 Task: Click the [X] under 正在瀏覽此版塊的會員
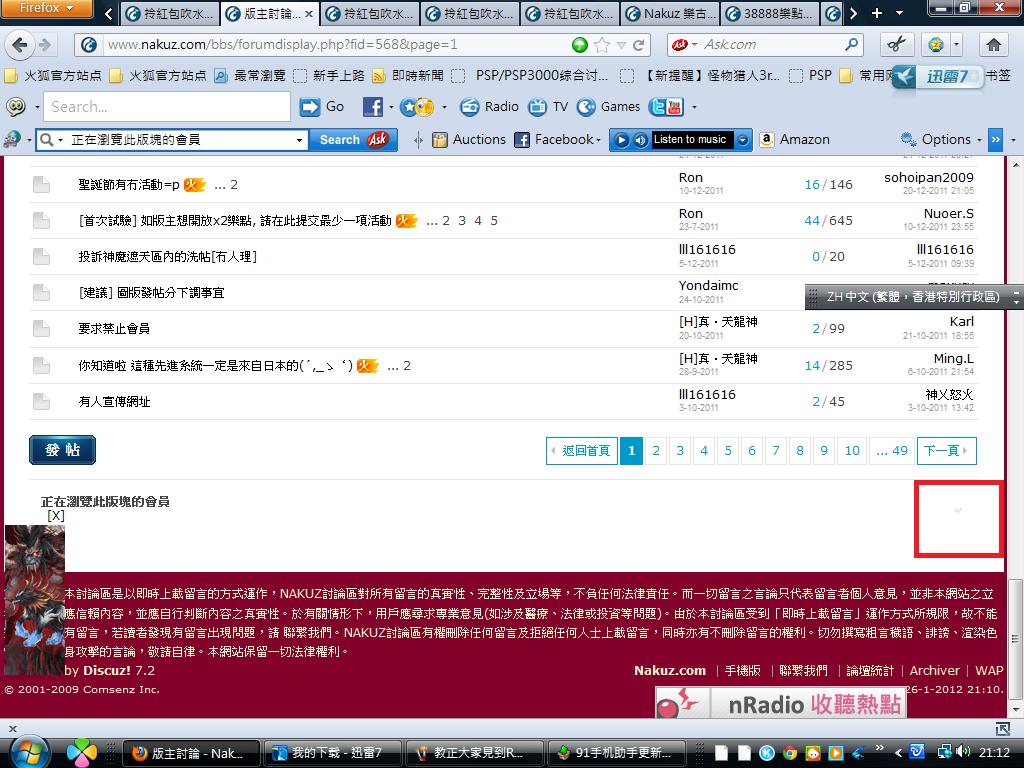point(56,516)
